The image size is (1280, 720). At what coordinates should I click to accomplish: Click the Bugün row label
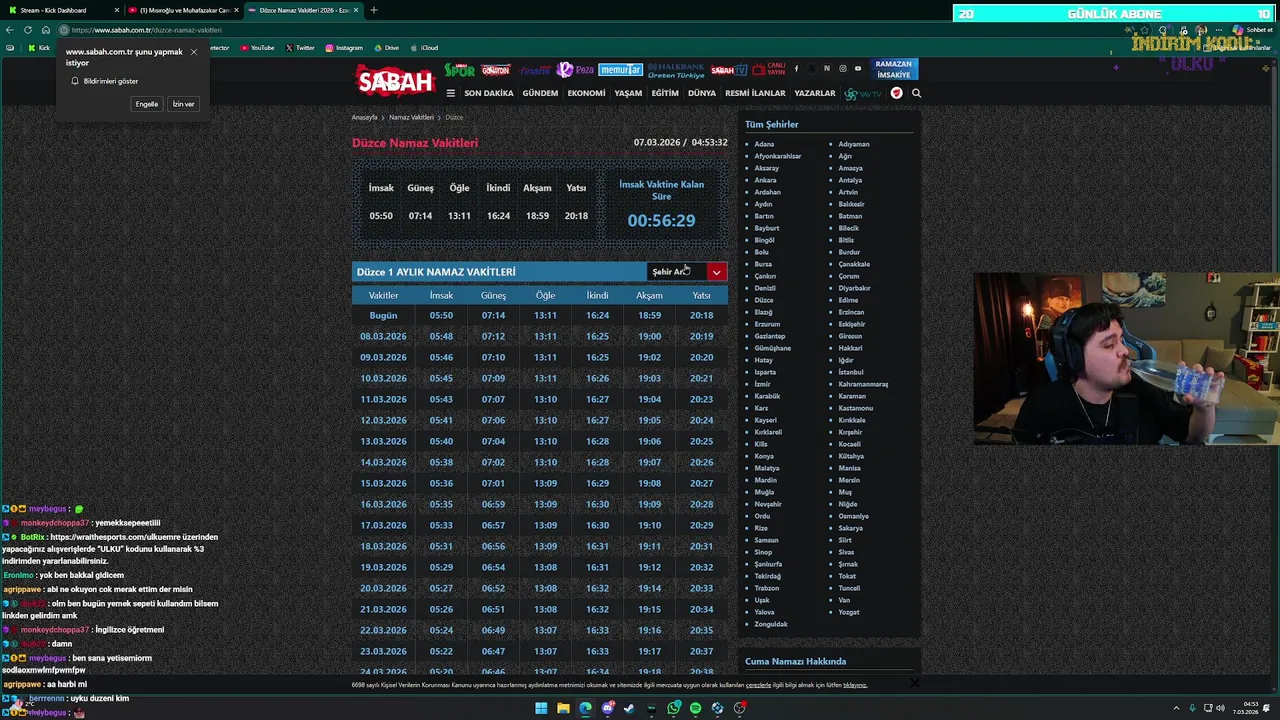click(x=383, y=315)
